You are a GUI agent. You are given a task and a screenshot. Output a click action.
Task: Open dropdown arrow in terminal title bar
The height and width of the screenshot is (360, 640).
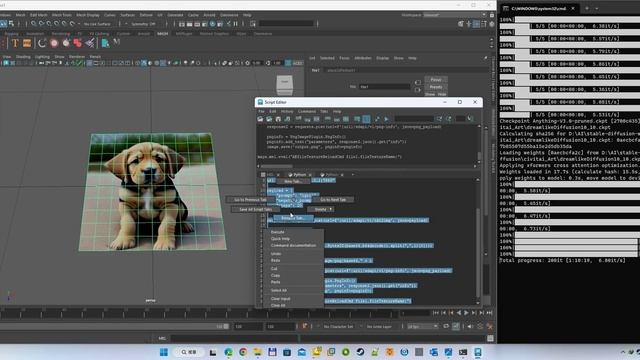pyautogui.click(x=597, y=8)
